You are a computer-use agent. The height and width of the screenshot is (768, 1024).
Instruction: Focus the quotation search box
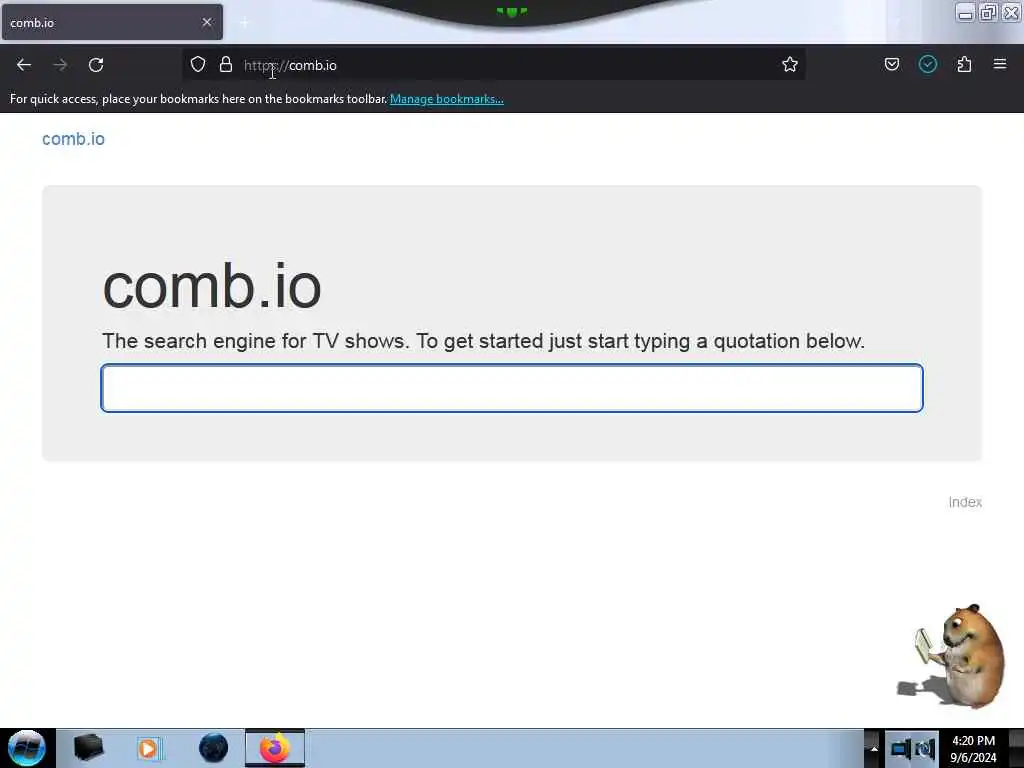(512, 388)
